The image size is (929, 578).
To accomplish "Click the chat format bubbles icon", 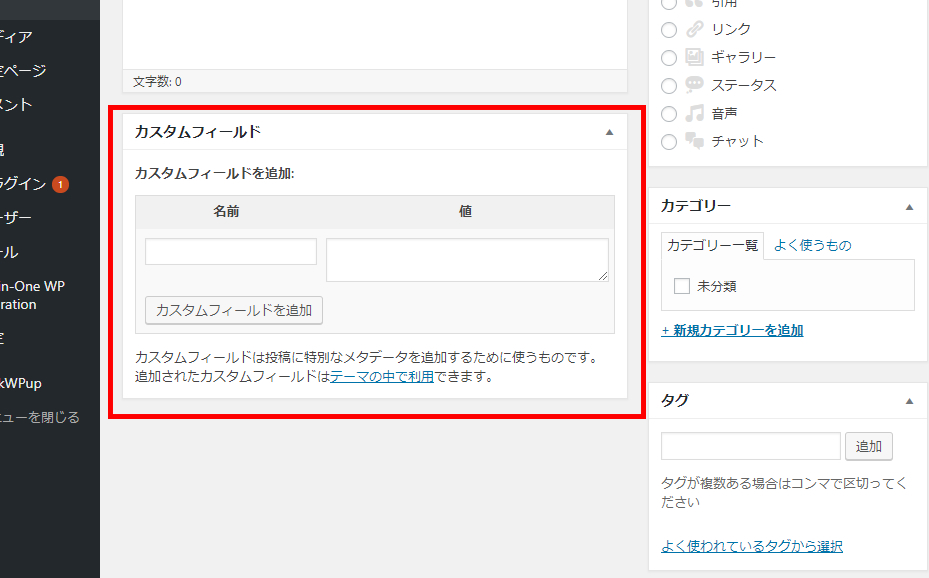I will click(695, 141).
